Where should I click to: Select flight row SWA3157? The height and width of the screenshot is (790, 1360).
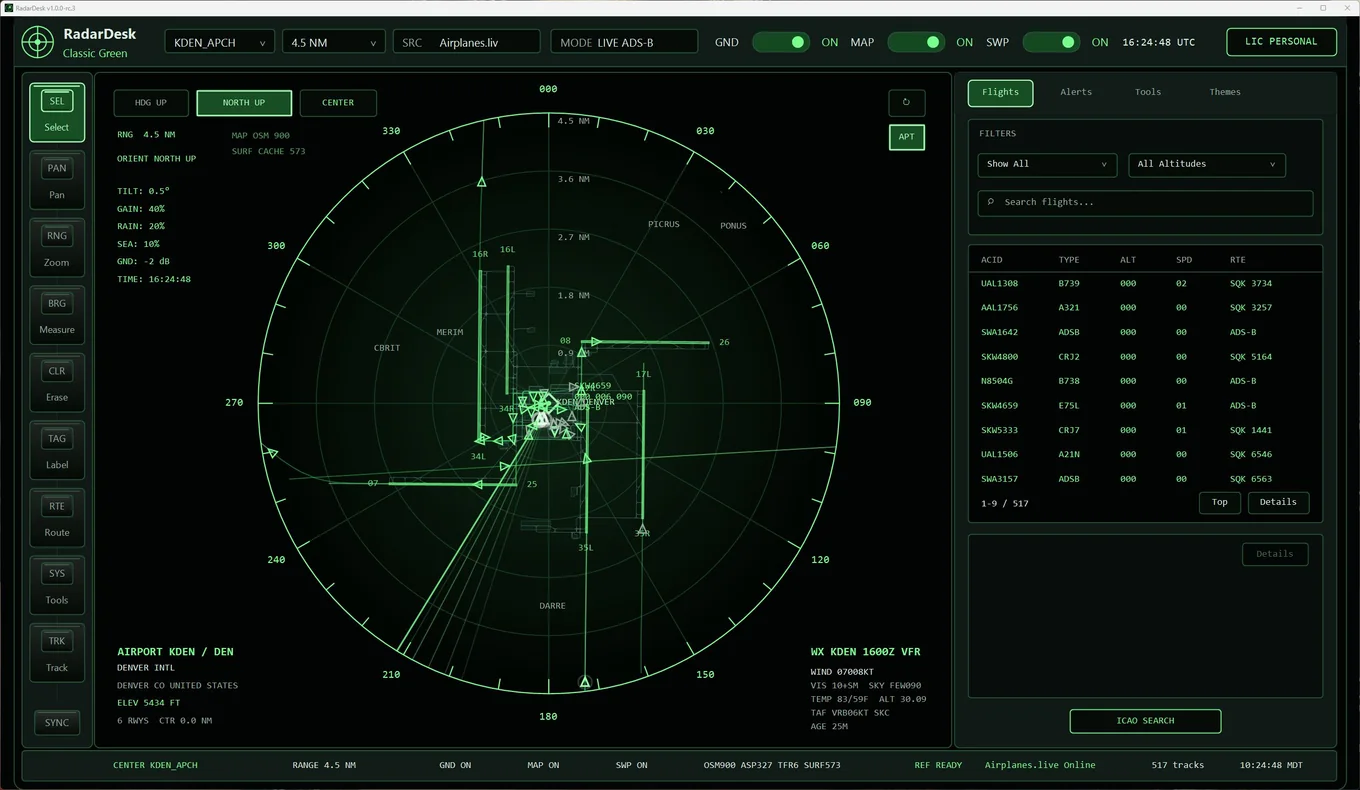pyautogui.click(x=1145, y=479)
